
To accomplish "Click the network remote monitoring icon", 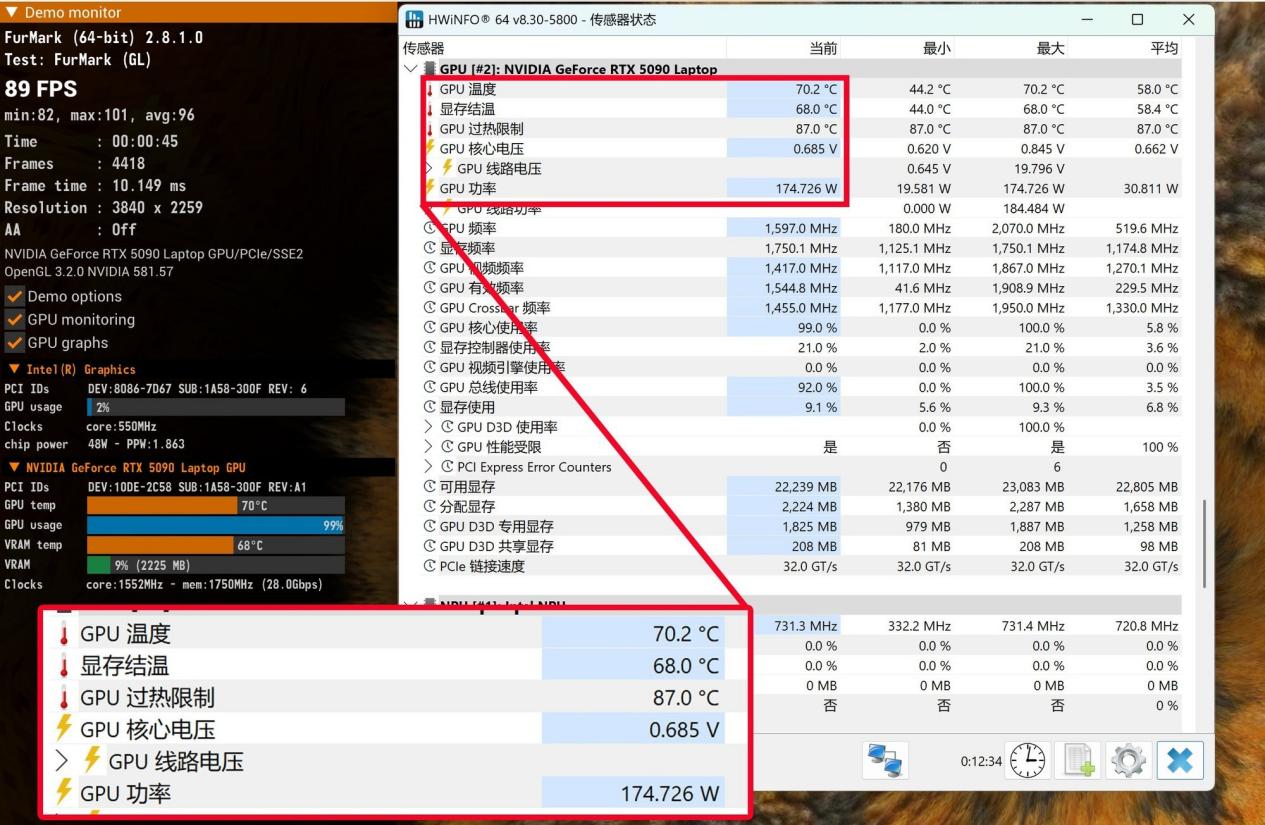I will point(885,761).
